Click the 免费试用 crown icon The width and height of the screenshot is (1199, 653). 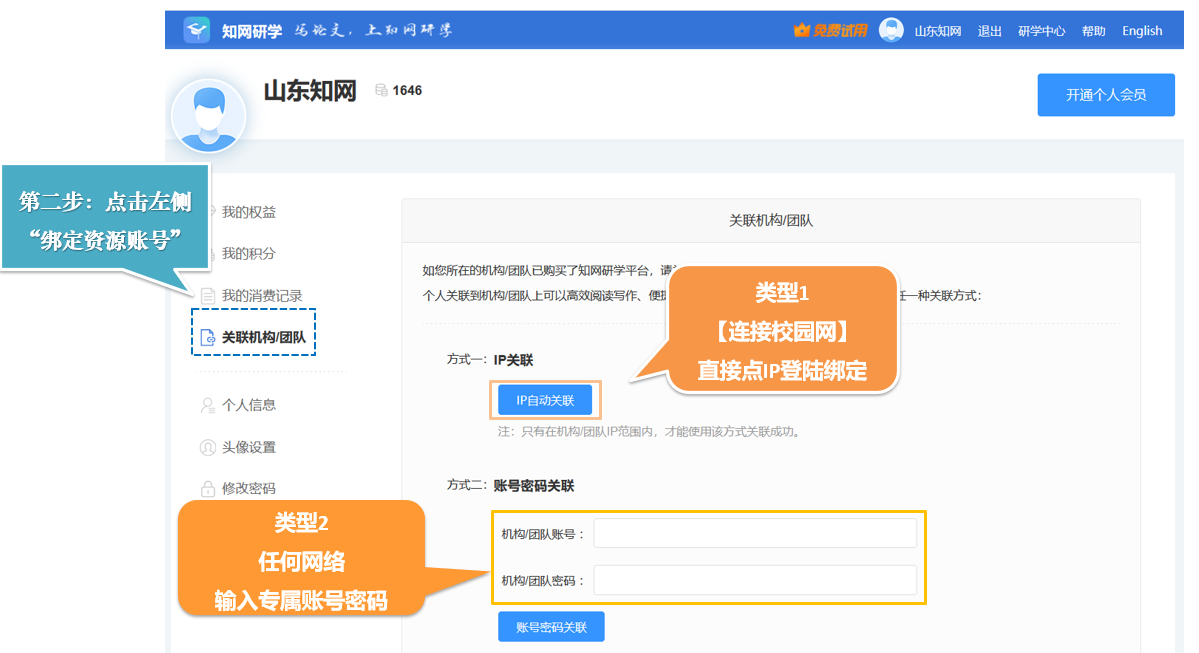pos(800,31)
